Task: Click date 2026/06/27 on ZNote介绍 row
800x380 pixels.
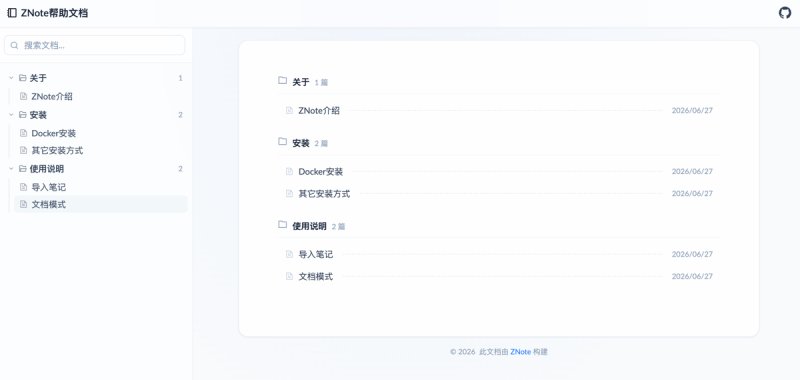Action: (692, 110)
